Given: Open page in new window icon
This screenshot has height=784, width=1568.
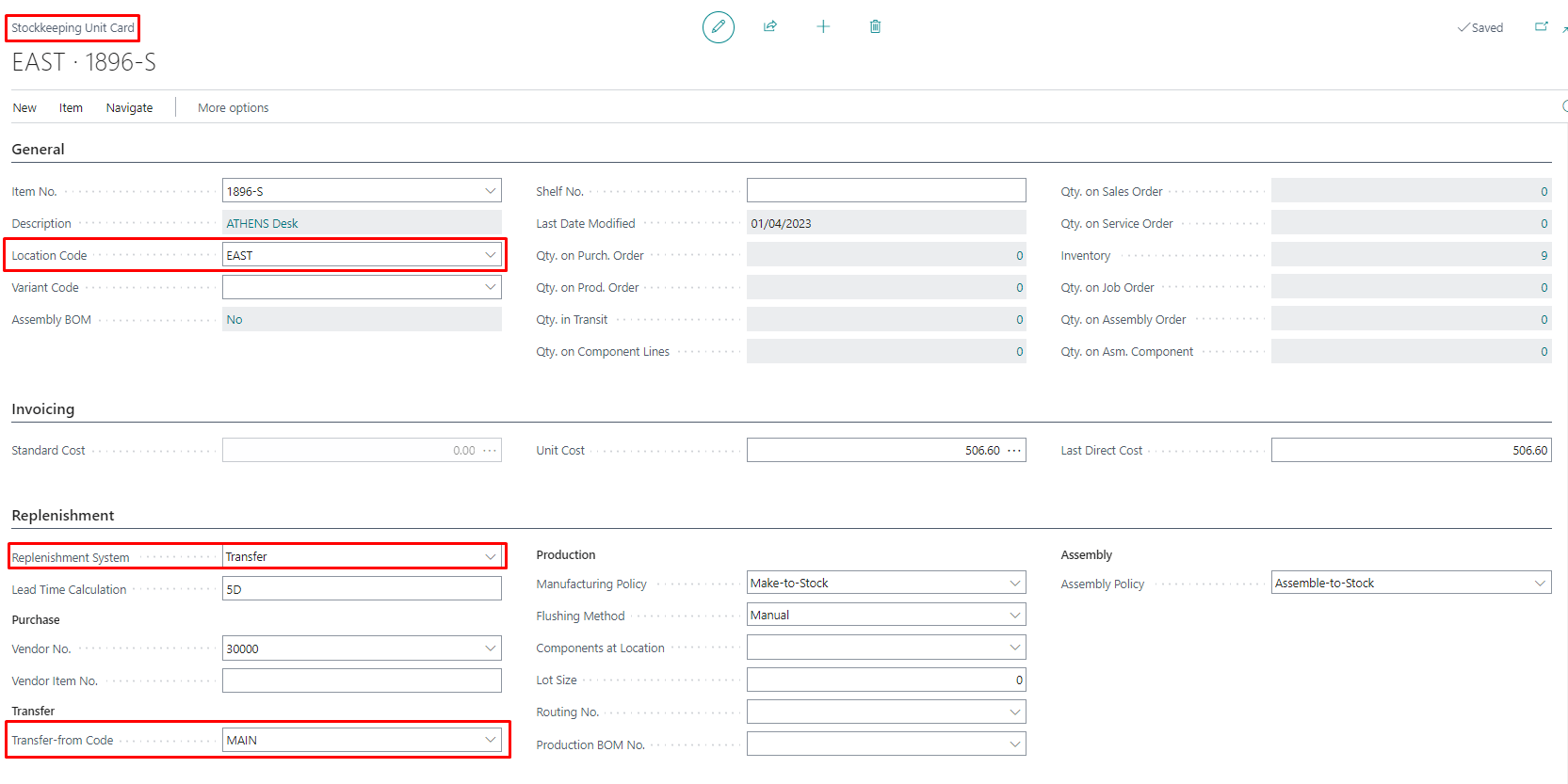Looking at the screenshot, I should 1542,27.
